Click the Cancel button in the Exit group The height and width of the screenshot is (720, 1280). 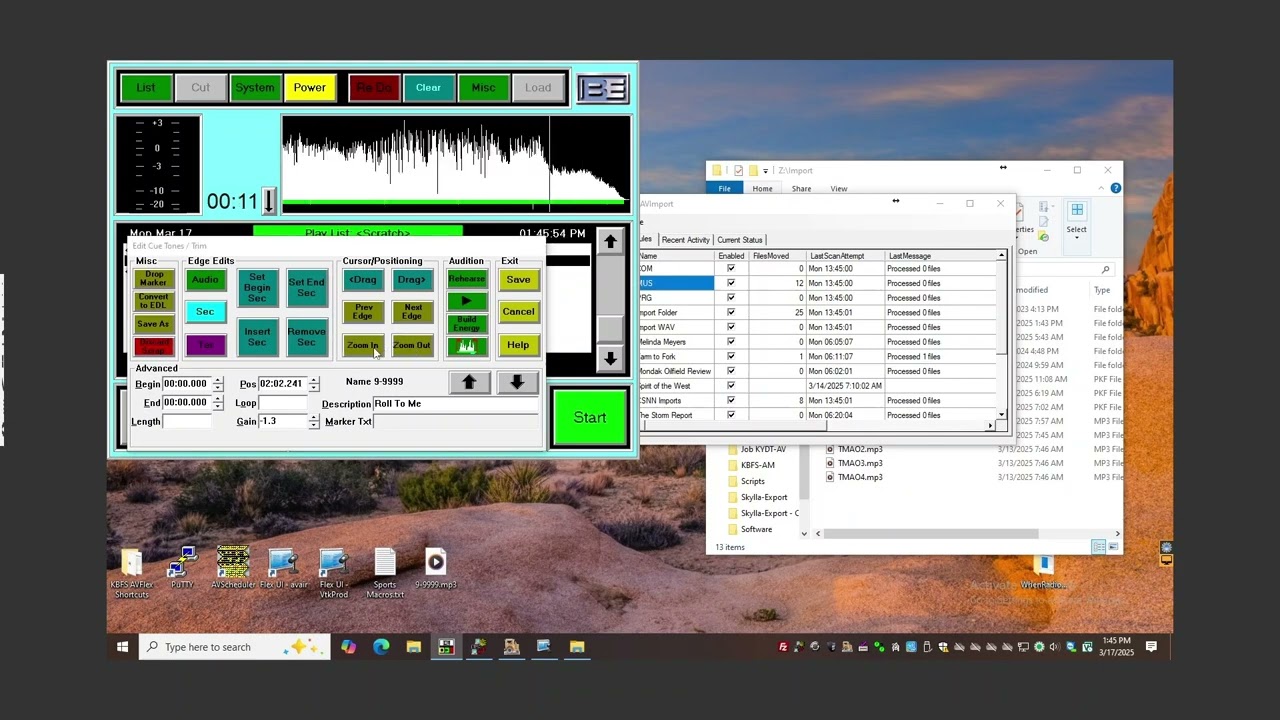(x=518, y=312)
